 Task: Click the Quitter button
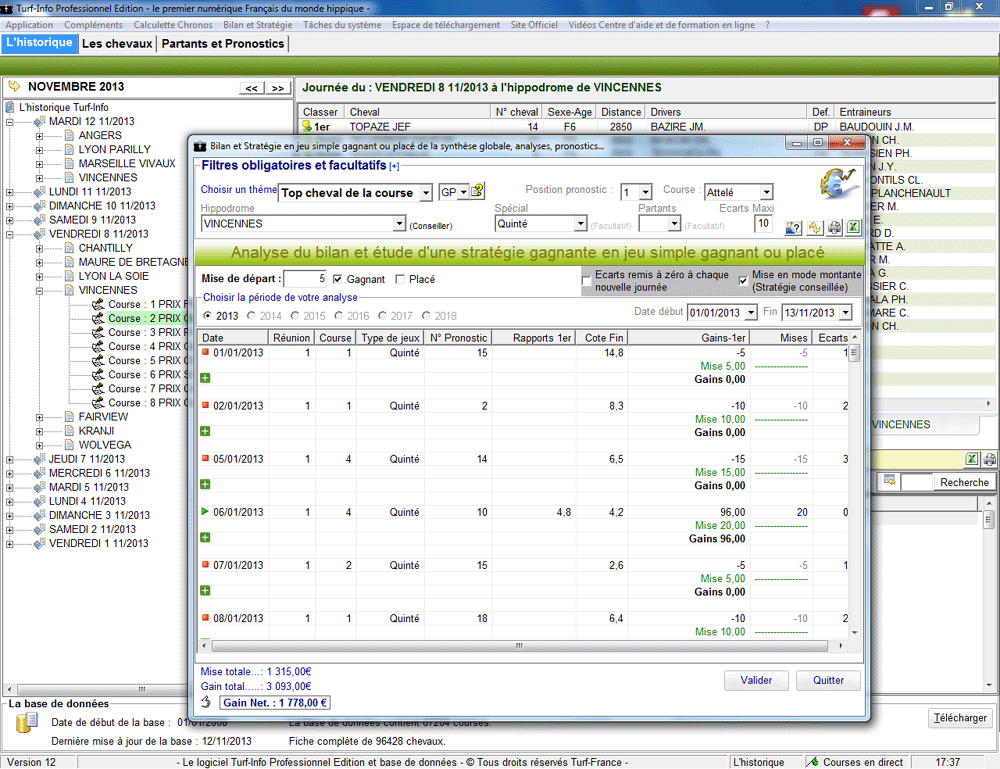tap(828, 680)
